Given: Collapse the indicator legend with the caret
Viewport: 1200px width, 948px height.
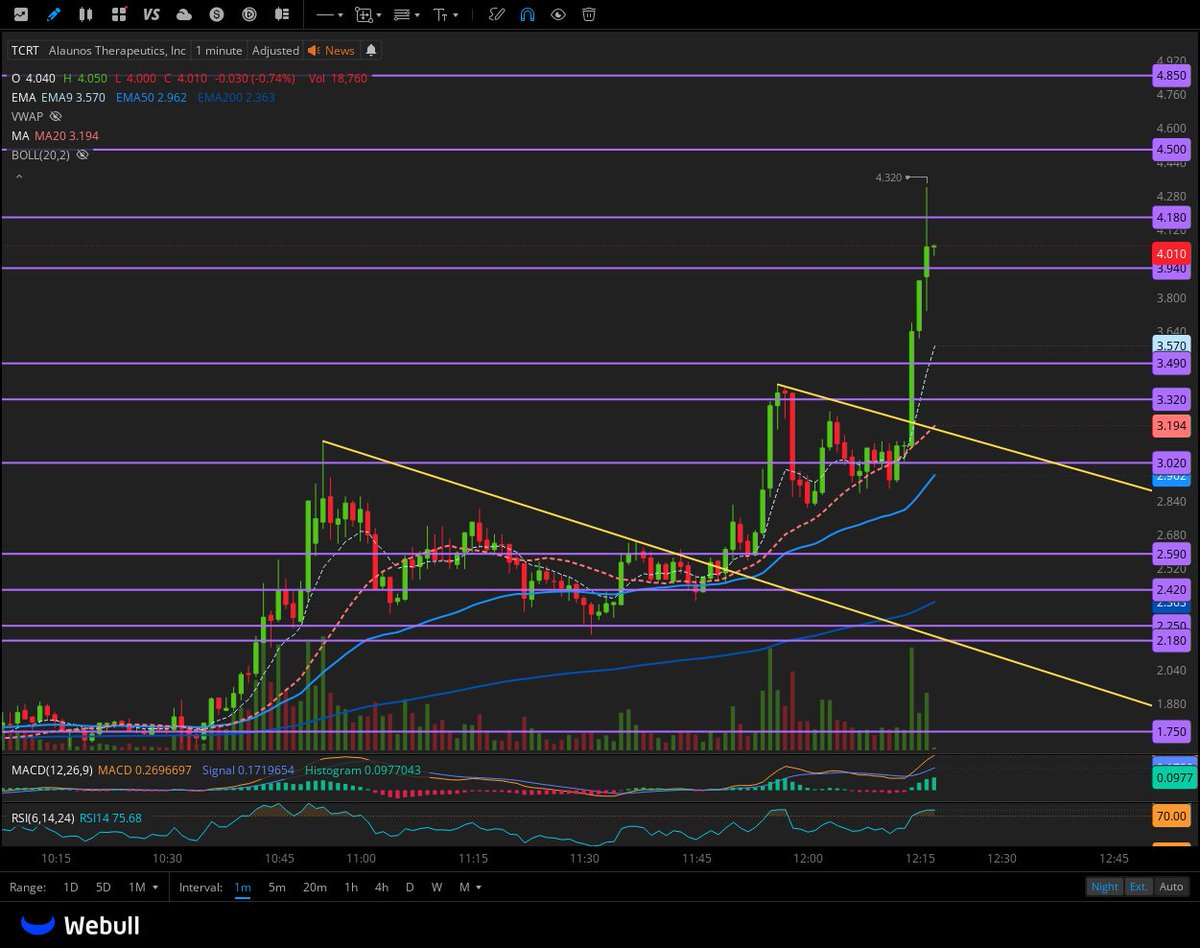Looking at the screenshot, I should pyautogui.click(x=17, y=177).
